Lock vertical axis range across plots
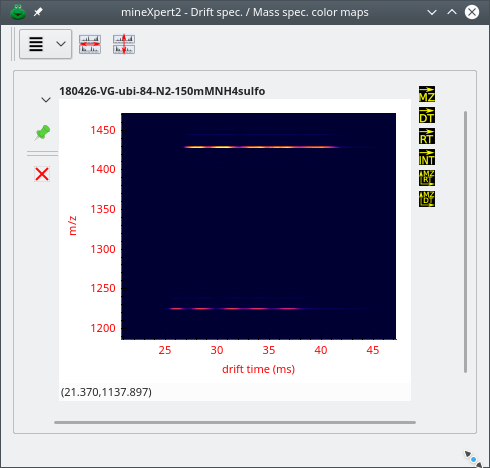 coord(124,44)
